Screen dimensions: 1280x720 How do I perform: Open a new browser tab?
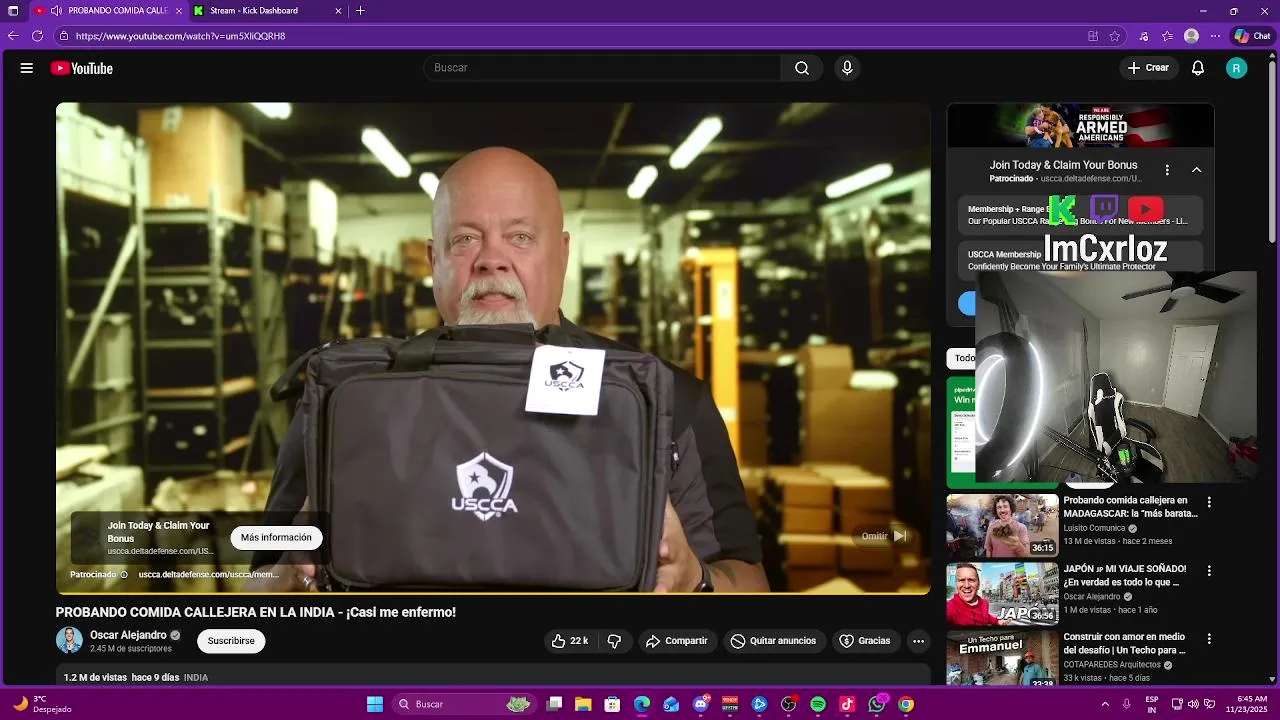point(360,11)
